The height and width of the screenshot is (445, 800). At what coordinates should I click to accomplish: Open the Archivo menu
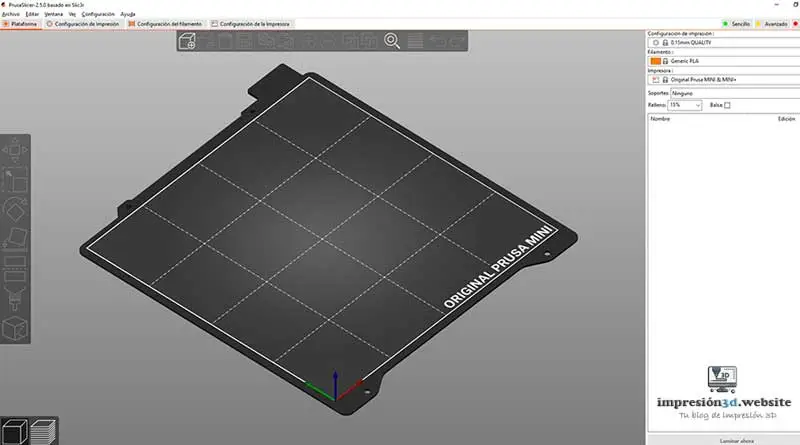point(11,14)
